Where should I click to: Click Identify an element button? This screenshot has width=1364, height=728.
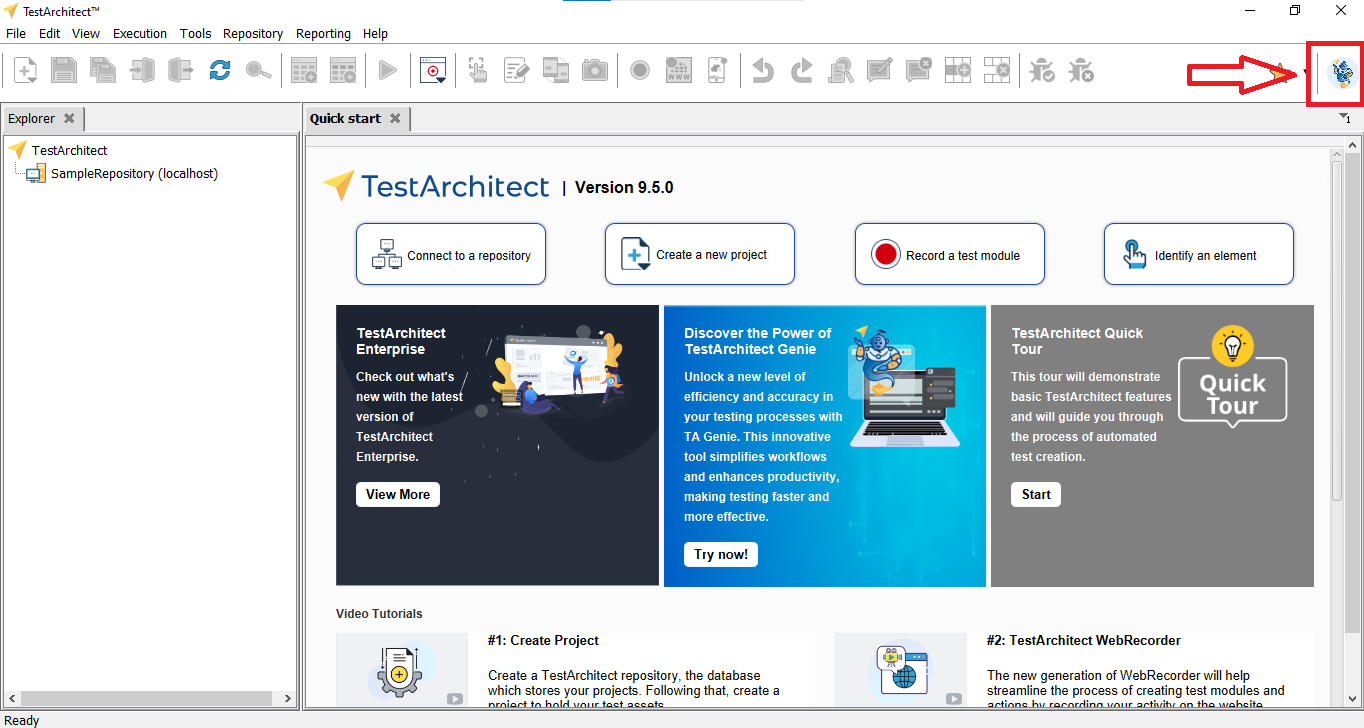tap(1199, 254)
